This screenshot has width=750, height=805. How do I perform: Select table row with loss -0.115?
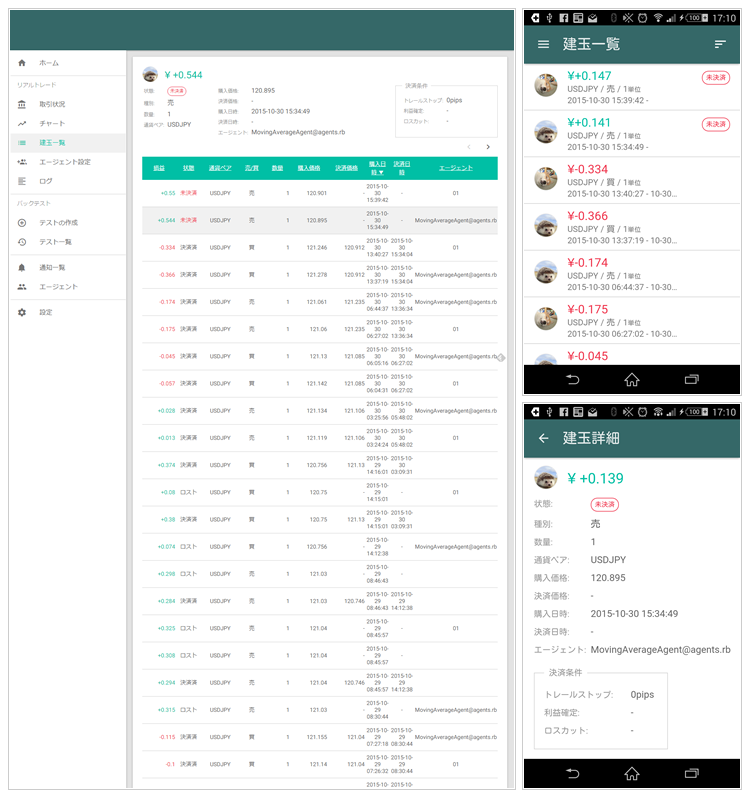(x=320, y=737)
